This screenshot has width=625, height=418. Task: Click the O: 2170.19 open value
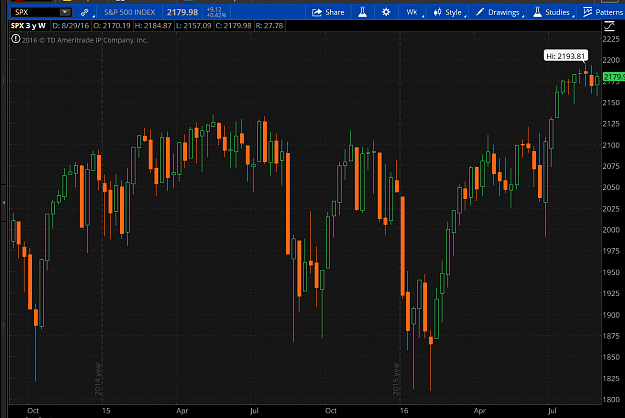point(112,26)
